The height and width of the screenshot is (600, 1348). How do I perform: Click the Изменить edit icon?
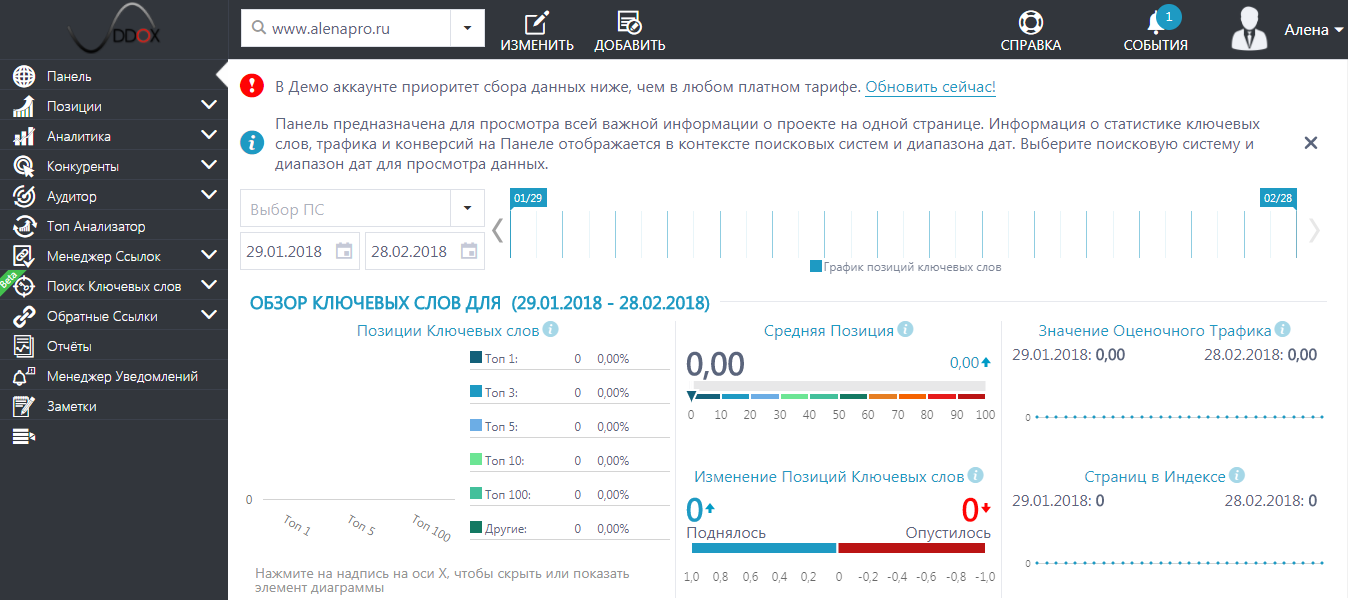pyautogui.click(x=537, y=23)
